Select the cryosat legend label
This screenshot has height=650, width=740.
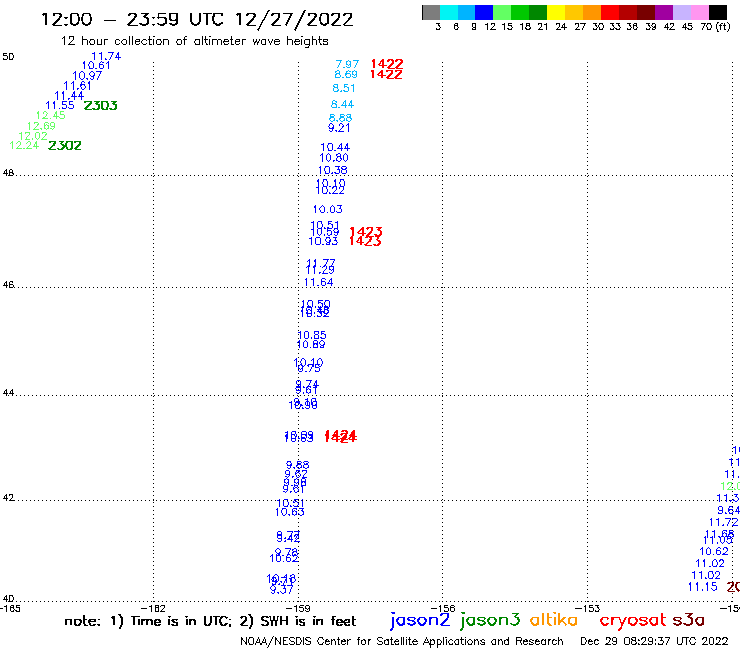click(x=633, y=621)
